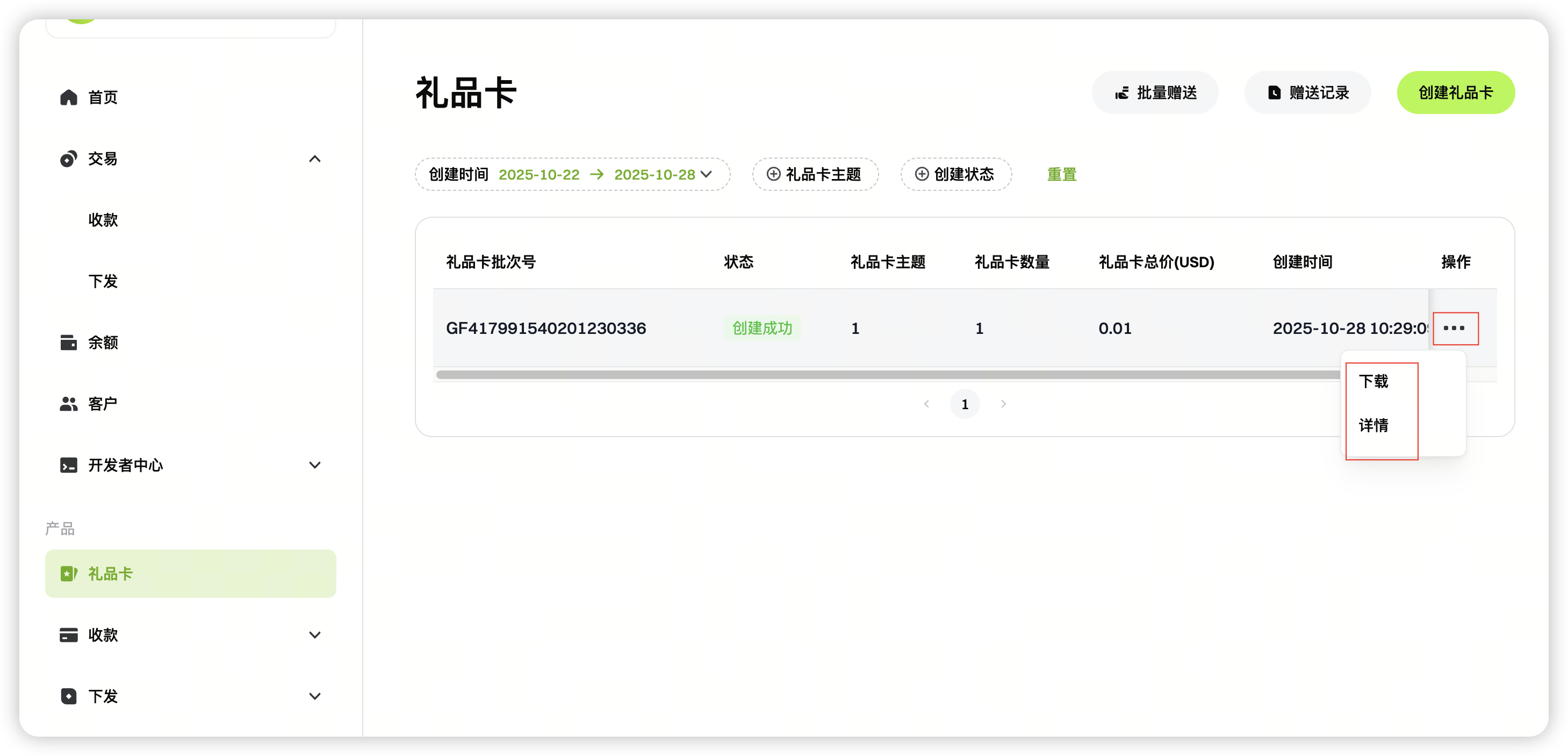This screenshot has width=1568, height=756.
Task: Open the 创建时间 date range dropdown
Action: [706, 174]
